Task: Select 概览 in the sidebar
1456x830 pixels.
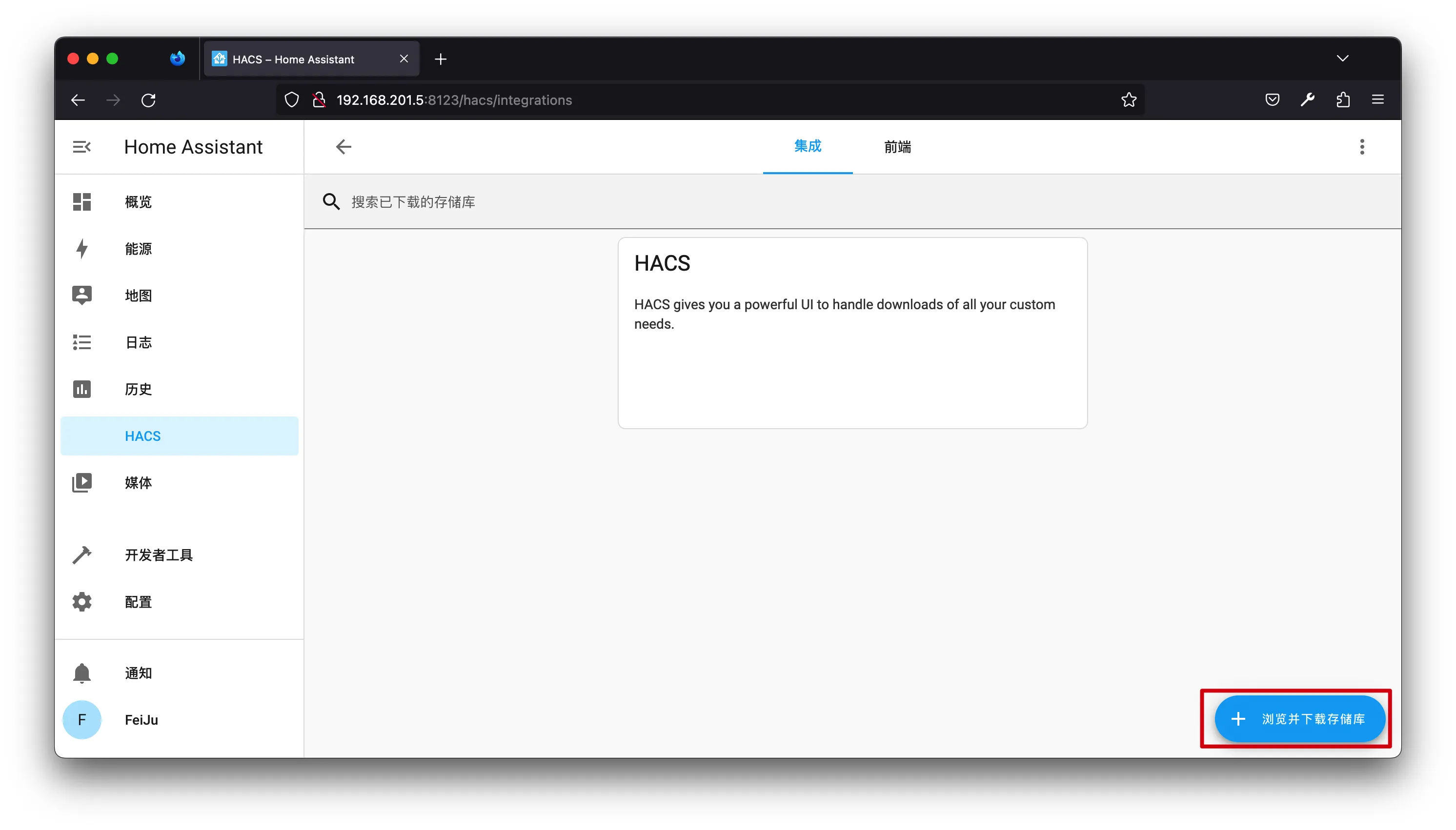Action: pos(179,202)
